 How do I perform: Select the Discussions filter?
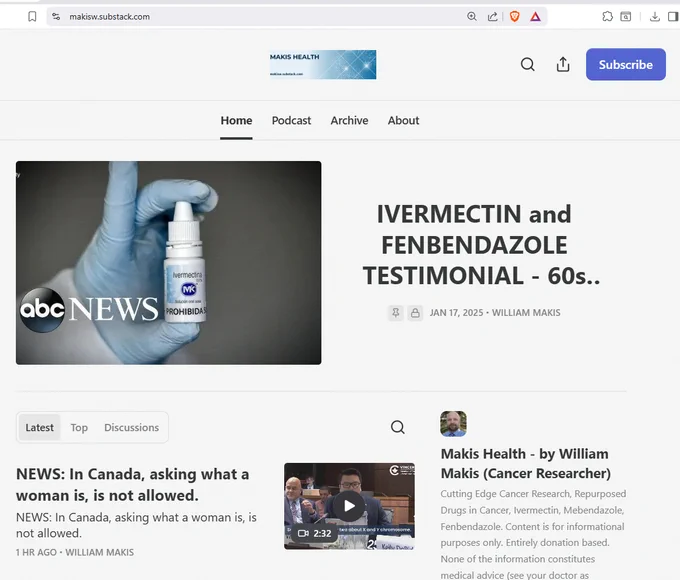(131, 427)
